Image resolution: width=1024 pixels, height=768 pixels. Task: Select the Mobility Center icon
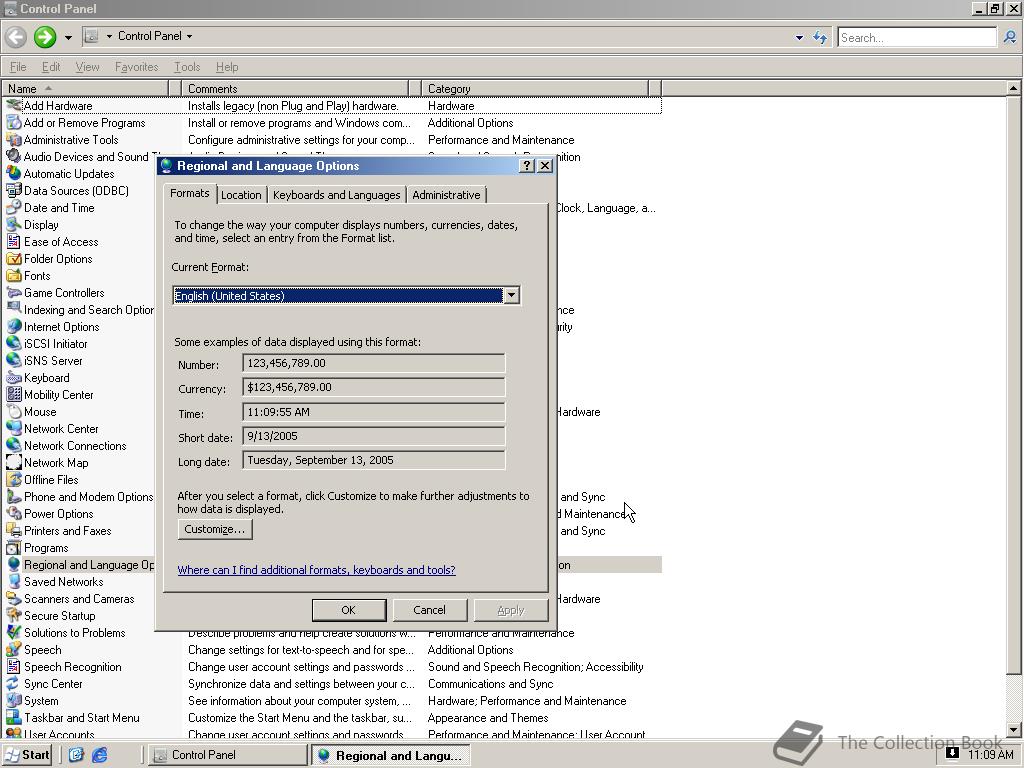point(14,394)
